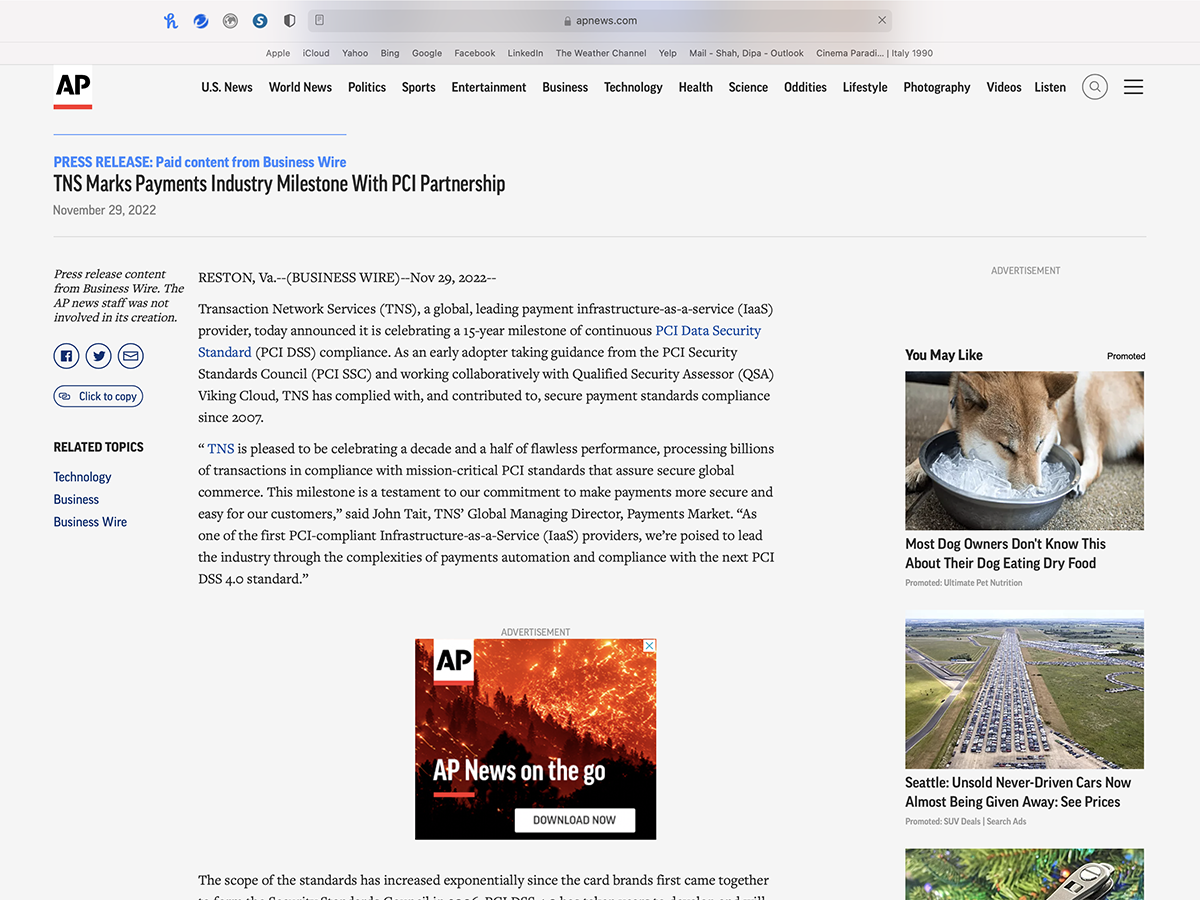Click the 'Click to copy' link button

pos(98,396)
